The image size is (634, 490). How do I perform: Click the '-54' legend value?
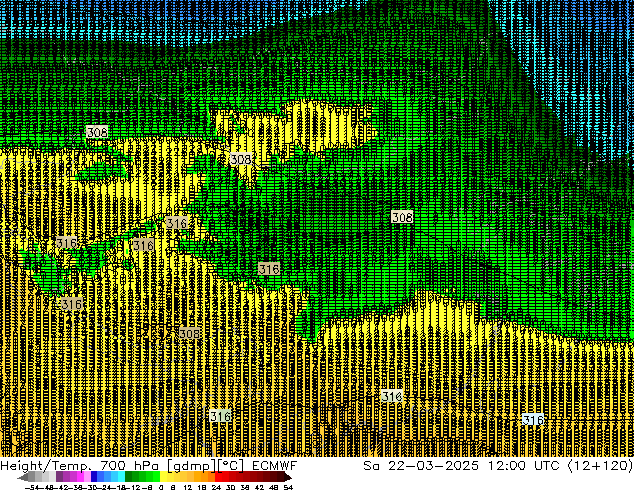(x=32, y=487)
